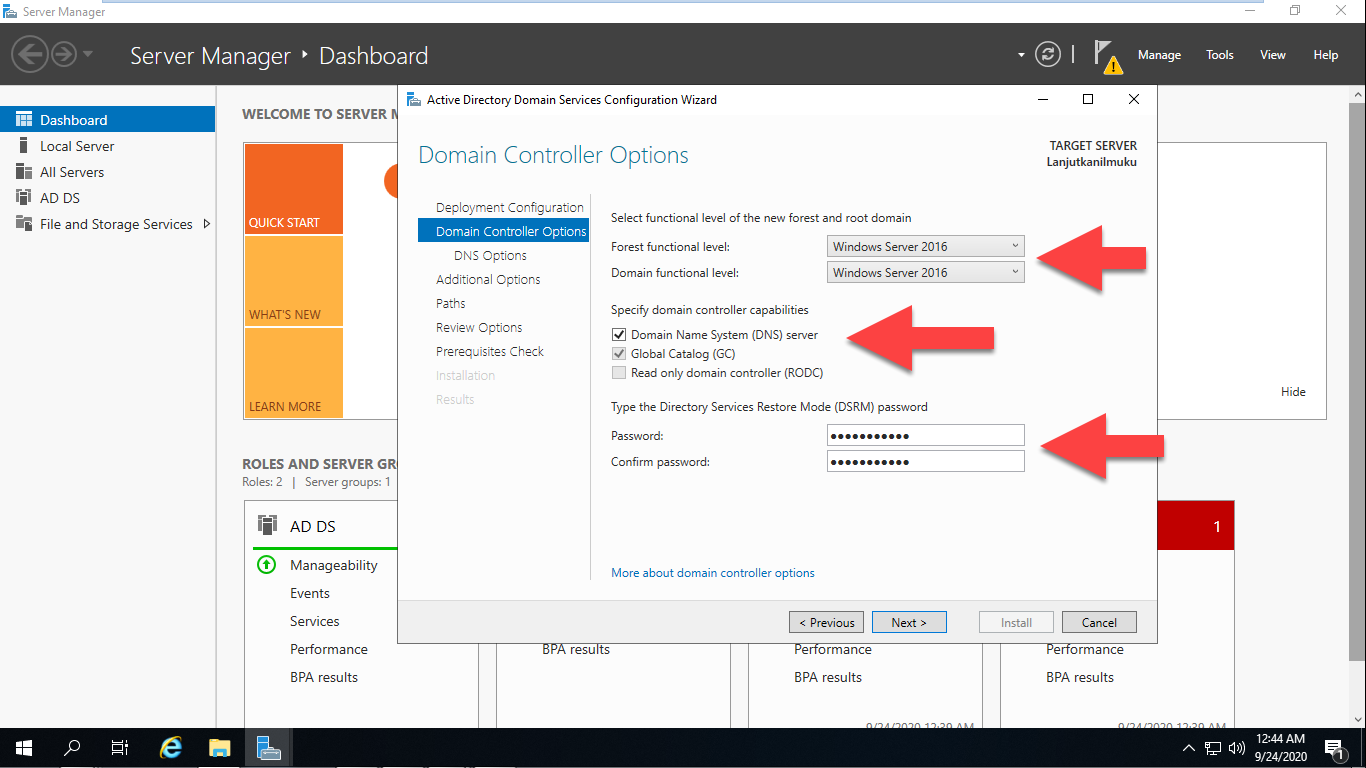Screen dimensions: 1366x768
Task: Open Services in the AD DS tile
Action: coord(315,621)
